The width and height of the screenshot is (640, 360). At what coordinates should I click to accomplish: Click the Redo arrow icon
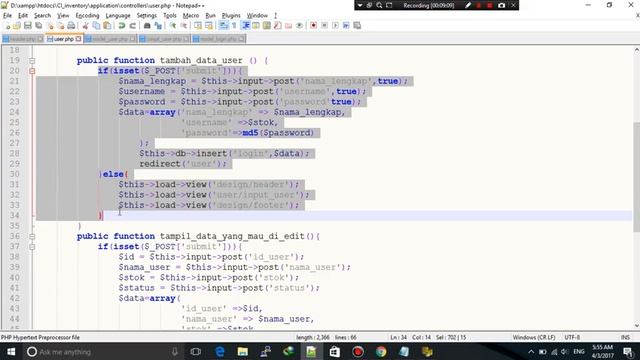point(132,26)
